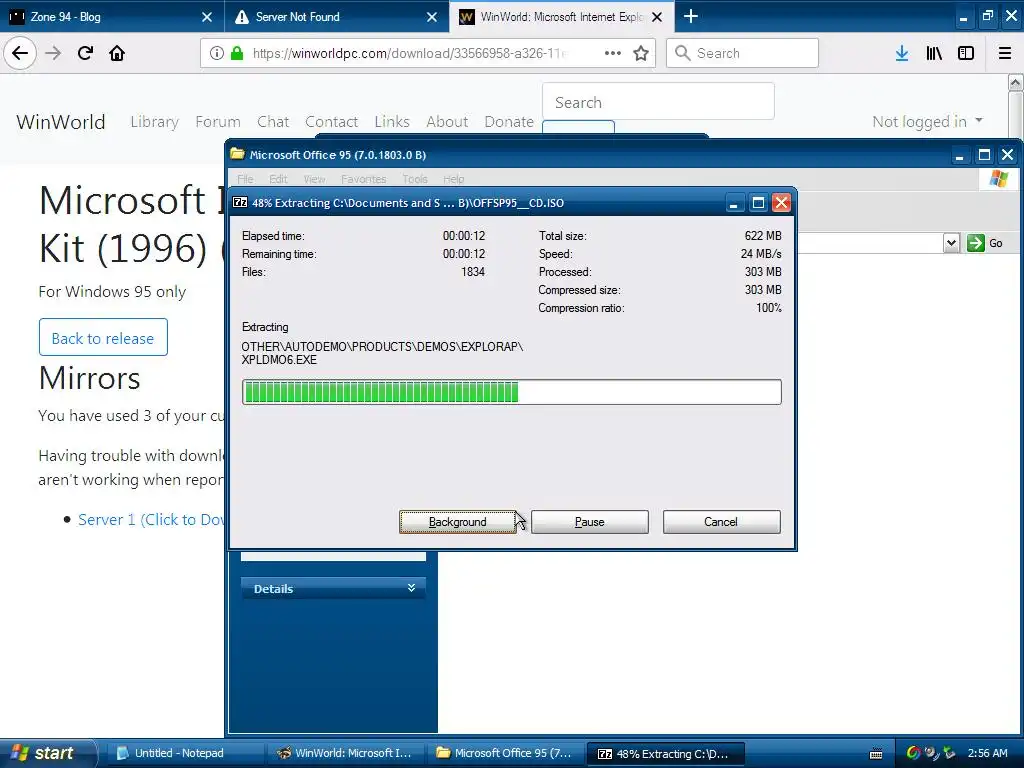Open the WinWorld Library link
Screen dimensions: 1024x768
pyautogui.click(x=154, y=121)
